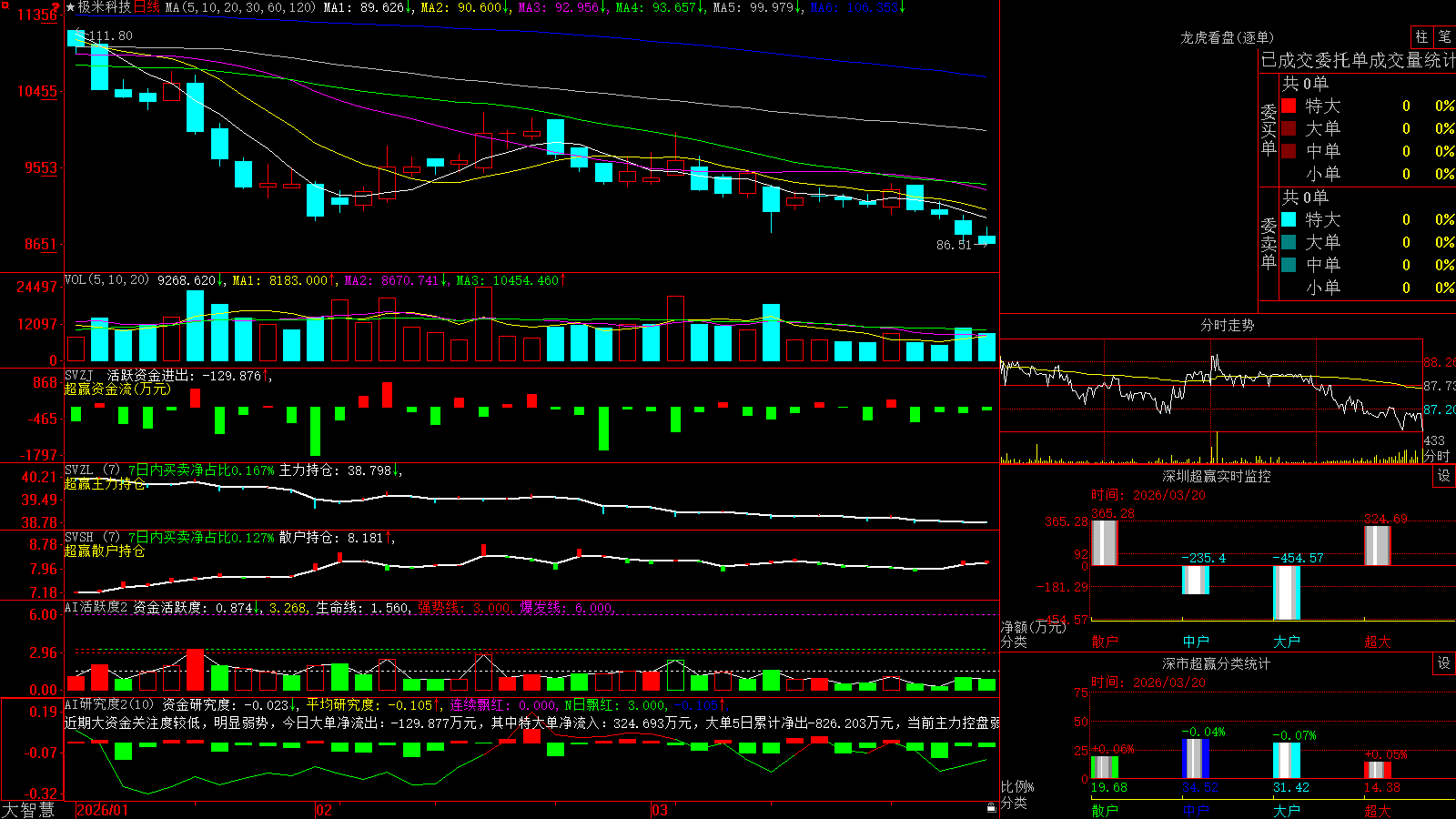This screenshot has height=819, width=1456.
Task: Click the 中户 ratio bar showing 34.52
Action: (x=1195, y=759)
